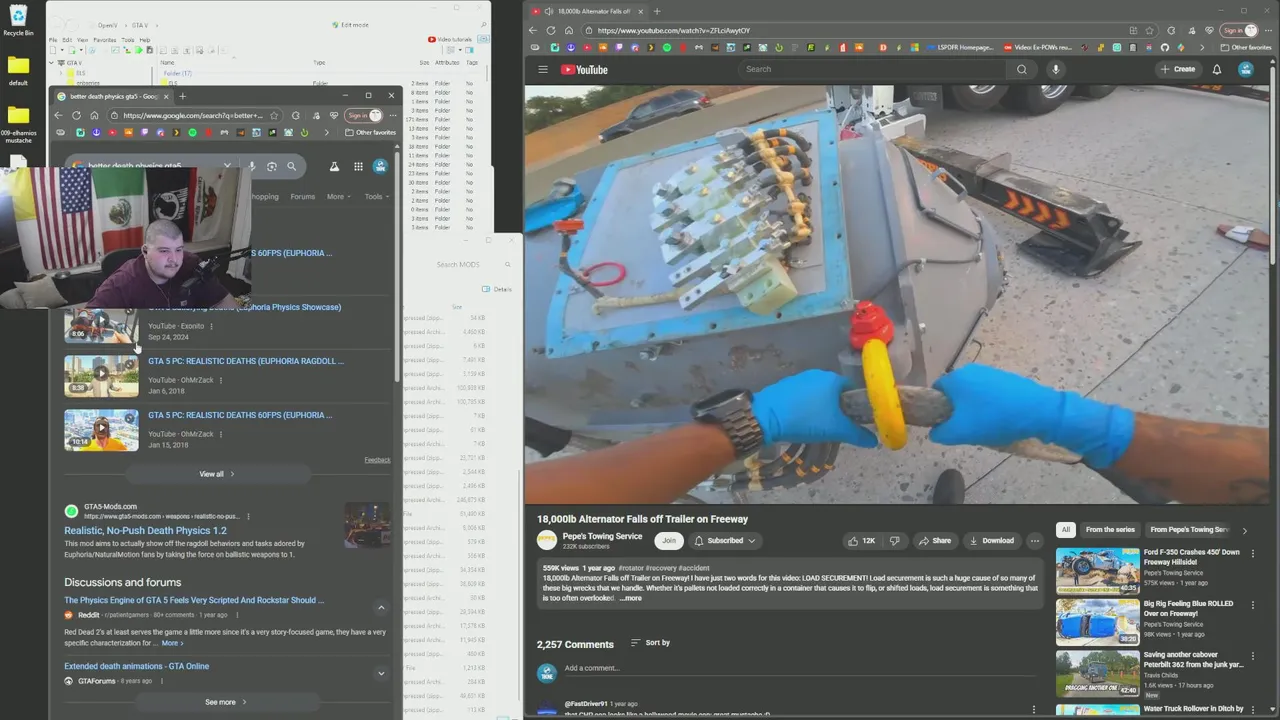
Task: Open Google Search Labs flask icon
Action: click(x=334, y=166)
